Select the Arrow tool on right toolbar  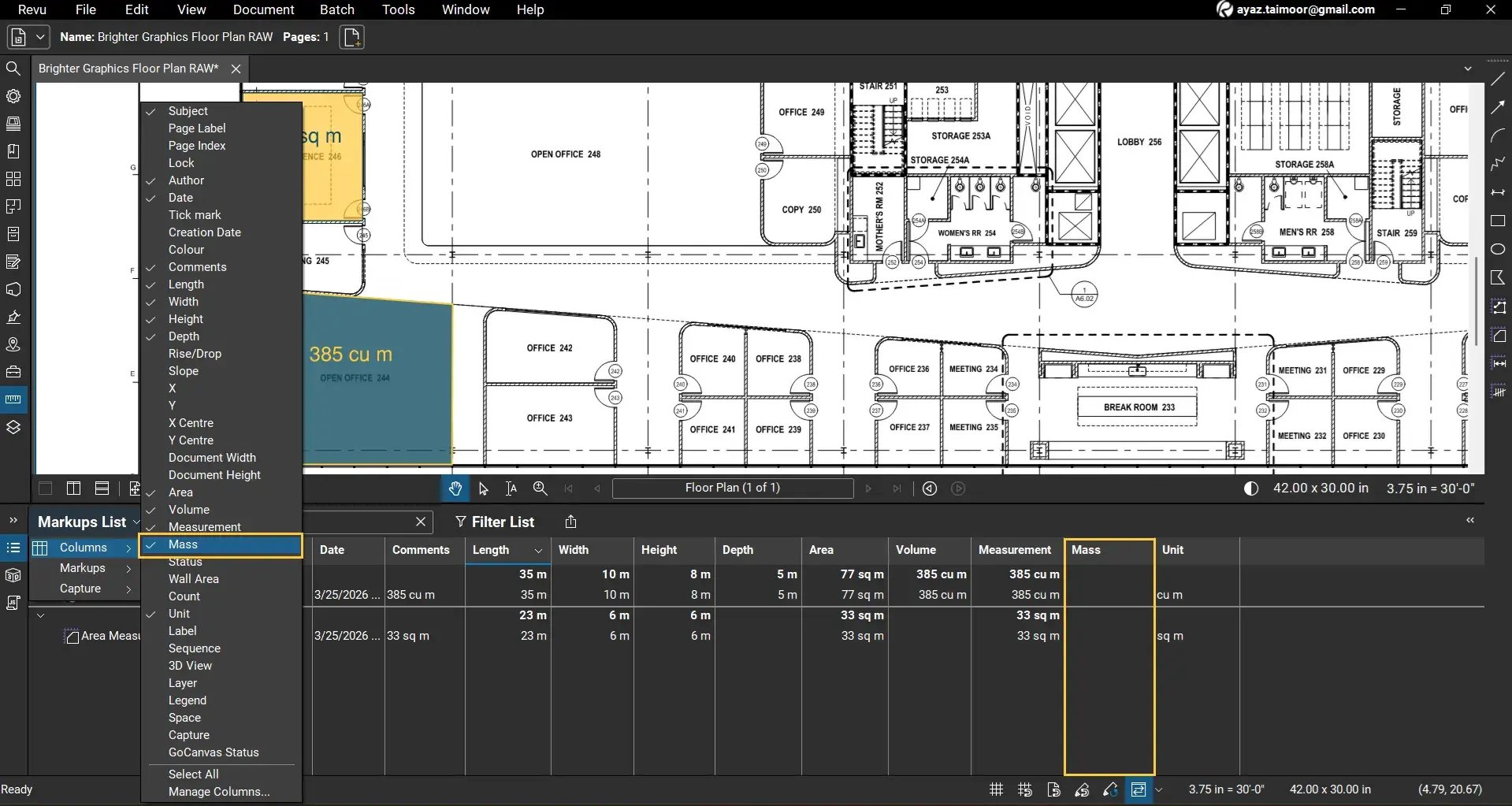click(x=1499, y=107)
